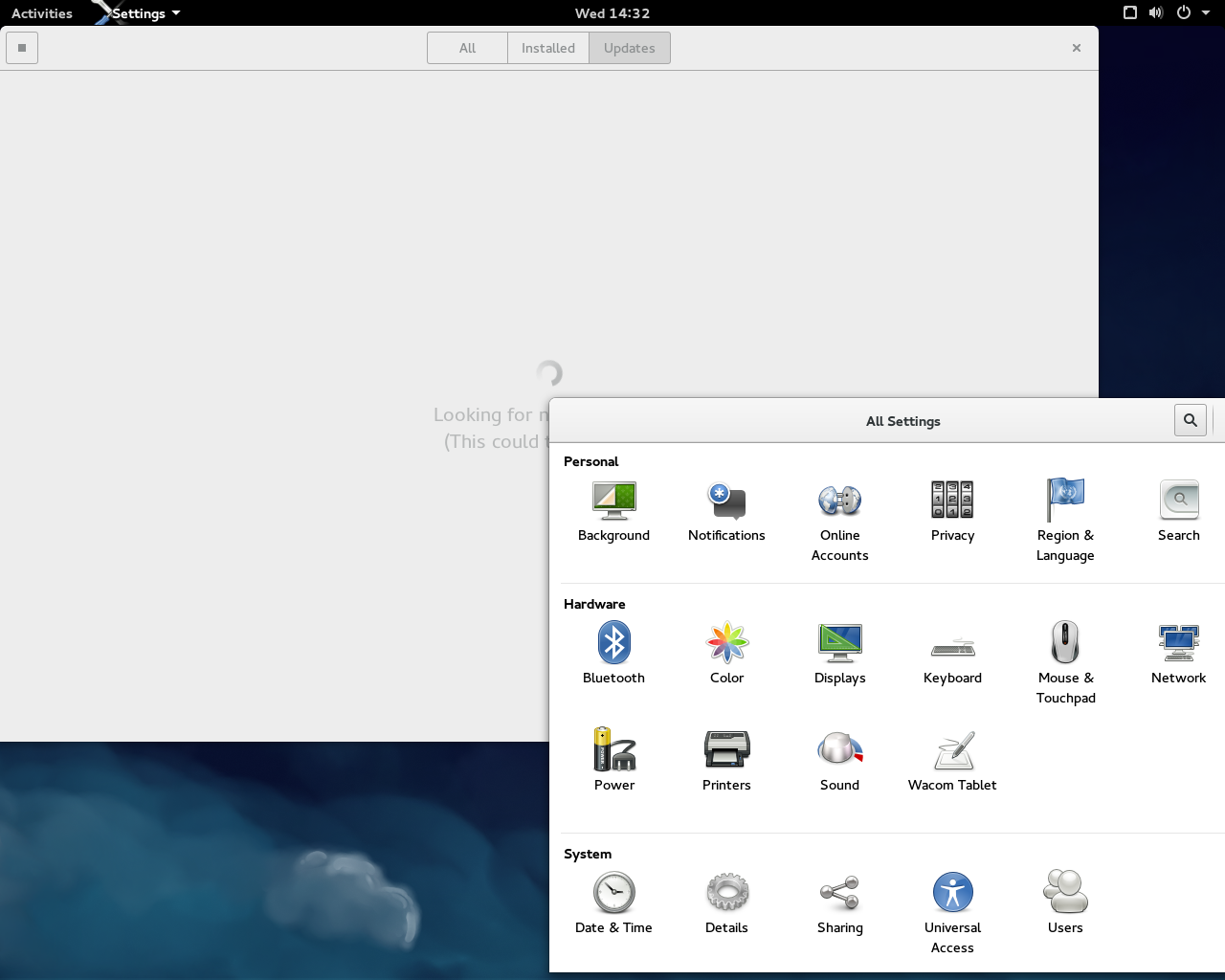
Task: Open Privacy settings
Action: (952, 512)
